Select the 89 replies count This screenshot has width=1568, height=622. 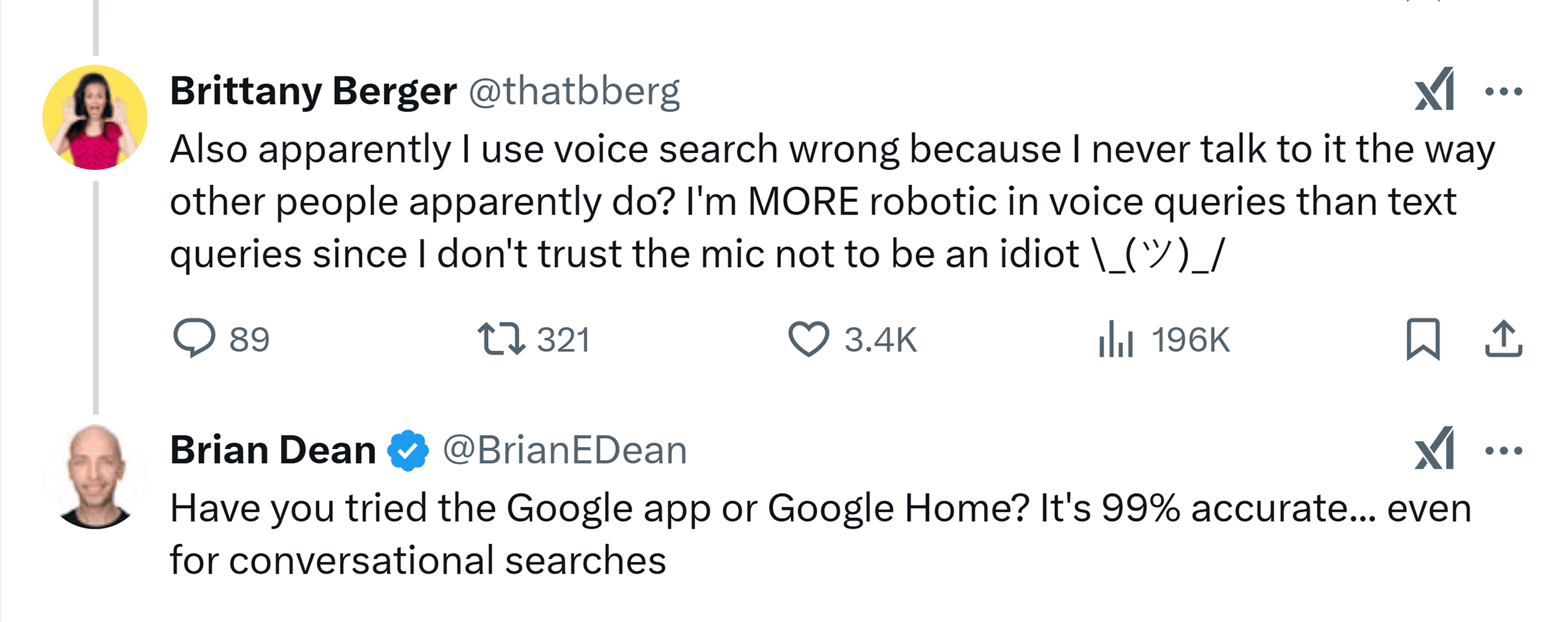(x=250, y=340)
